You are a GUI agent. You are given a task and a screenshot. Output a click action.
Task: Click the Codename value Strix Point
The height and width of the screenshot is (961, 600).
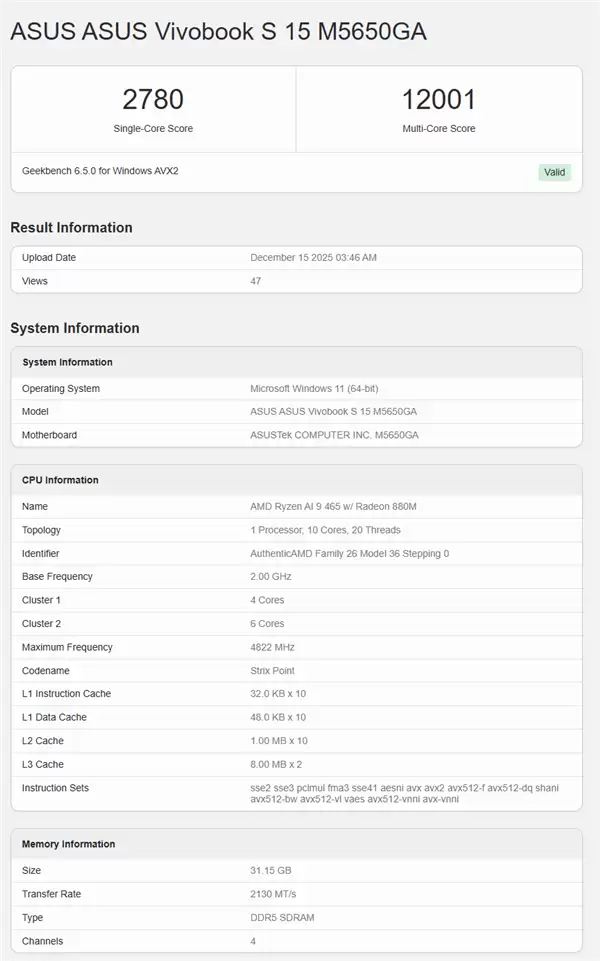click(273, 671)
